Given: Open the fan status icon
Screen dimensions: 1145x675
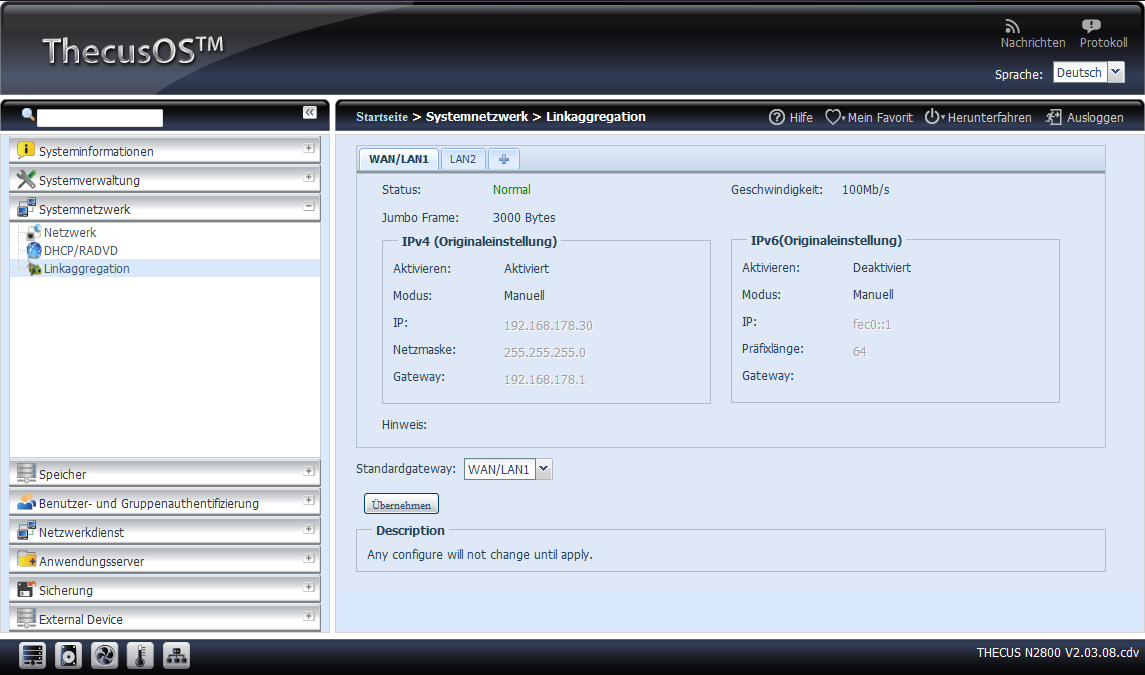Looking at the screenshot, I should click(105, 656).
